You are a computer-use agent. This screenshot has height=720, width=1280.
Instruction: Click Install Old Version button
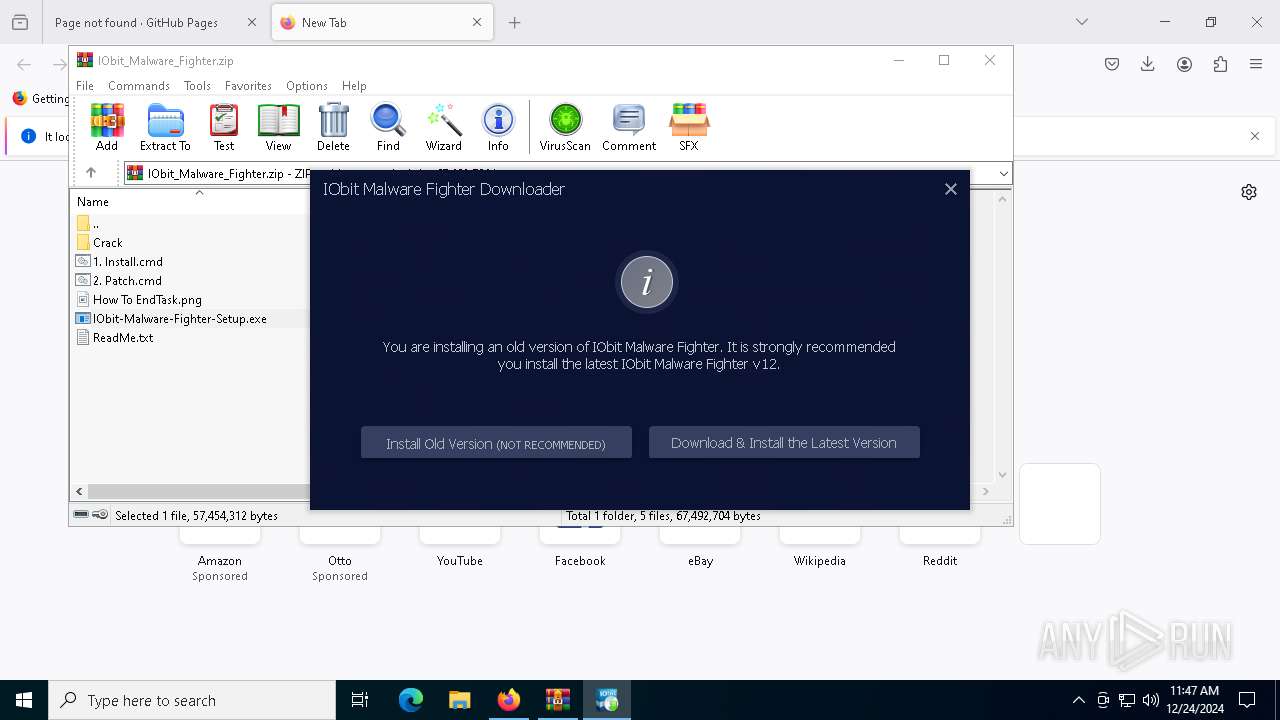[x=496, y=443]
